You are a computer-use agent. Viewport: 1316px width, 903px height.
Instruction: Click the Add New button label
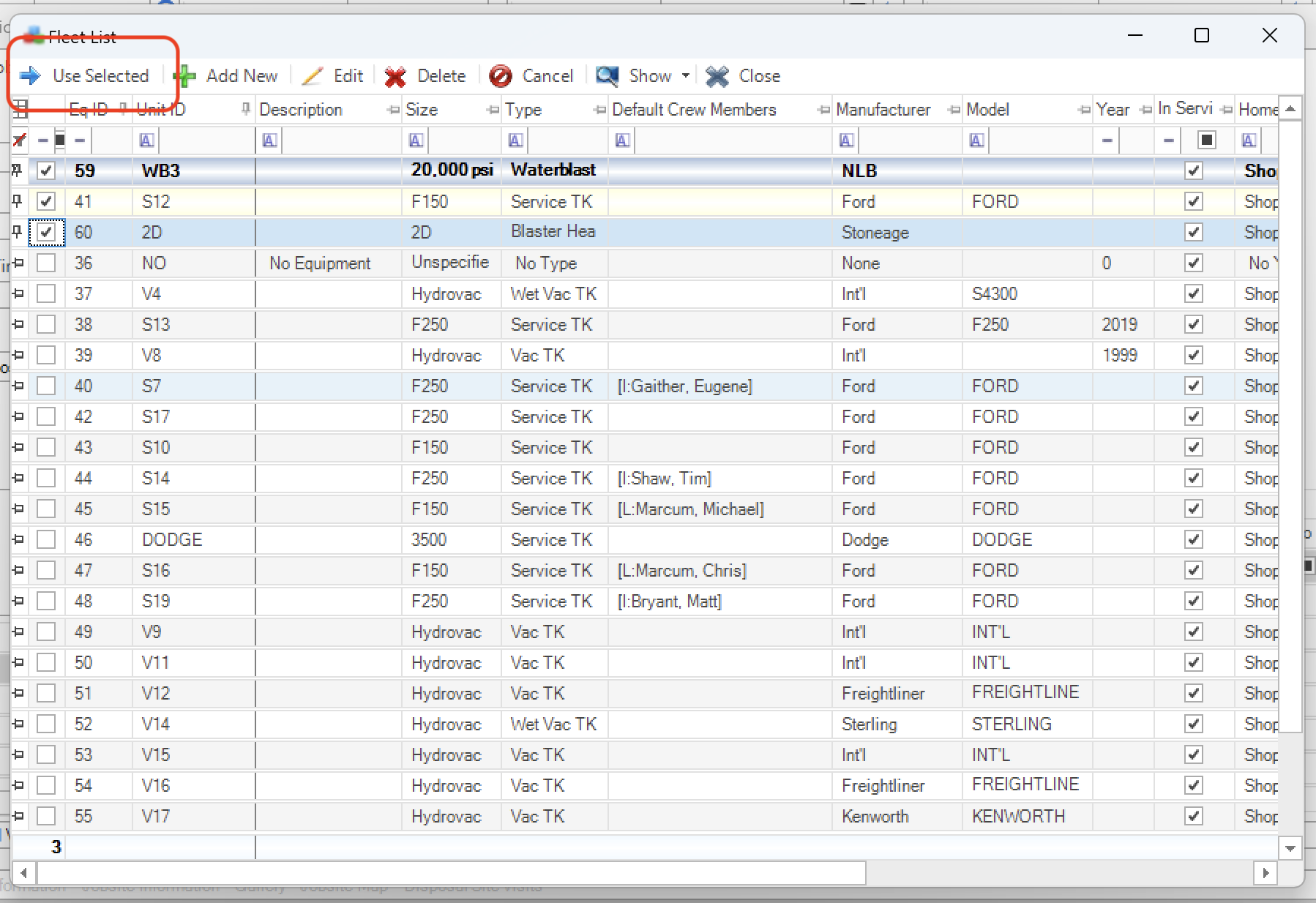(x=242, y=76)
